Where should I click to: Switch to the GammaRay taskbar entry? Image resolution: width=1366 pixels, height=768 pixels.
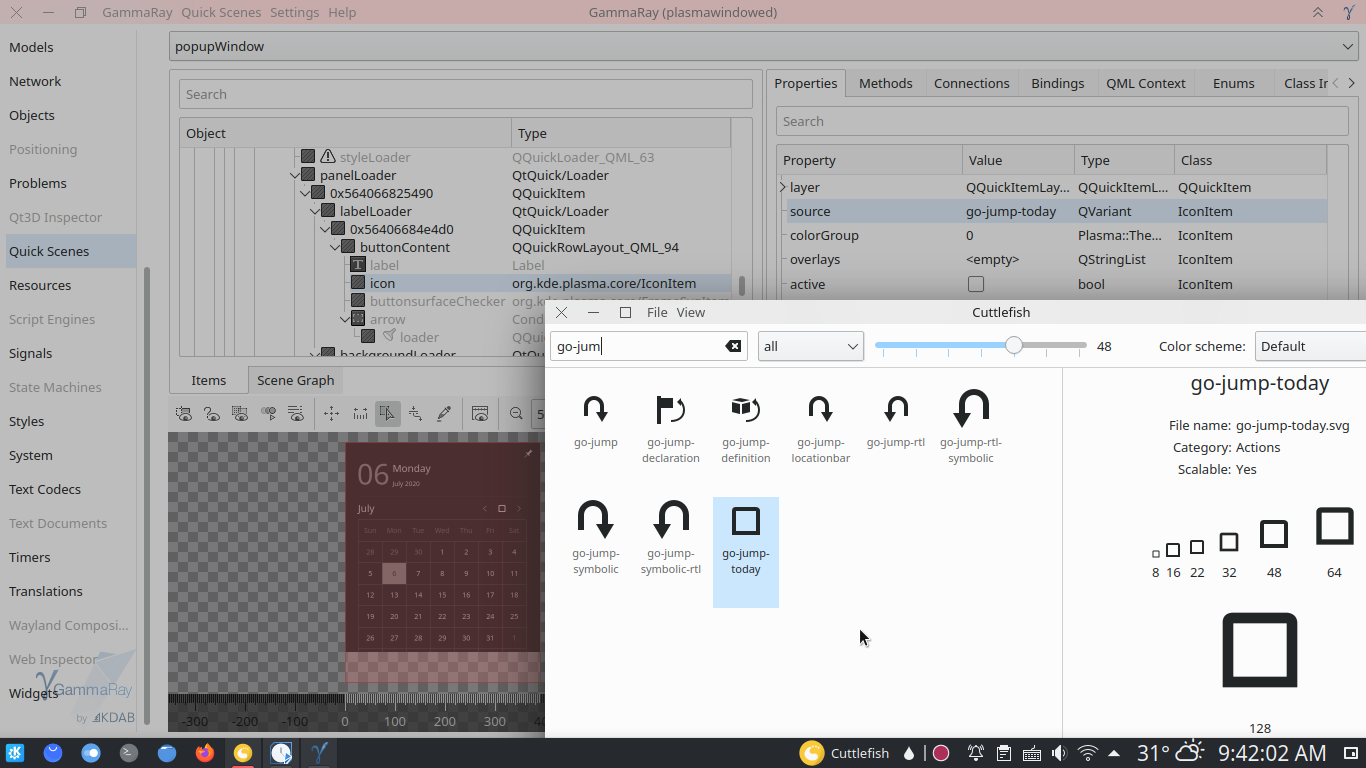point(319,753)
